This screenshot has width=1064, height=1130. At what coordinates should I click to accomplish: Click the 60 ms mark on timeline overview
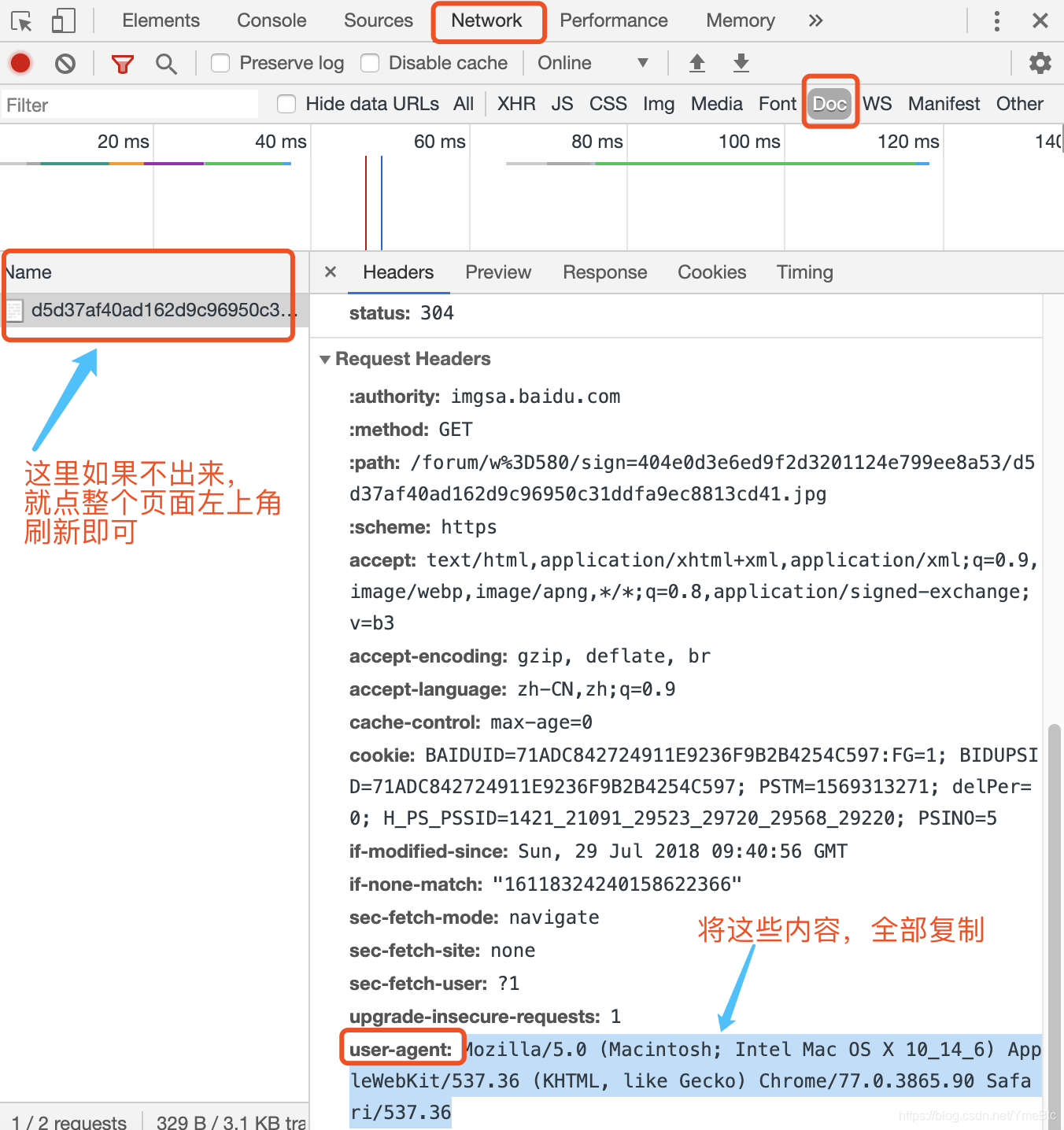tap(440, 142)
